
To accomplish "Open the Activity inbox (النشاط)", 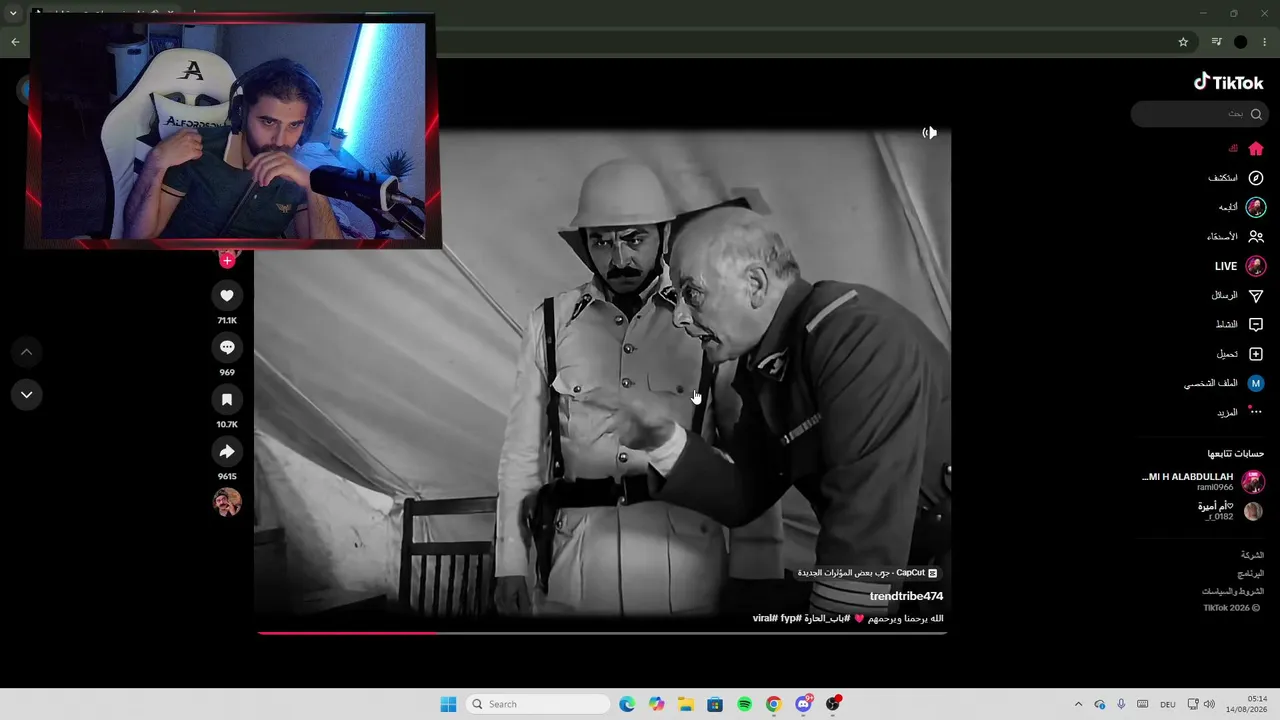I will (x=1239, y=325).
